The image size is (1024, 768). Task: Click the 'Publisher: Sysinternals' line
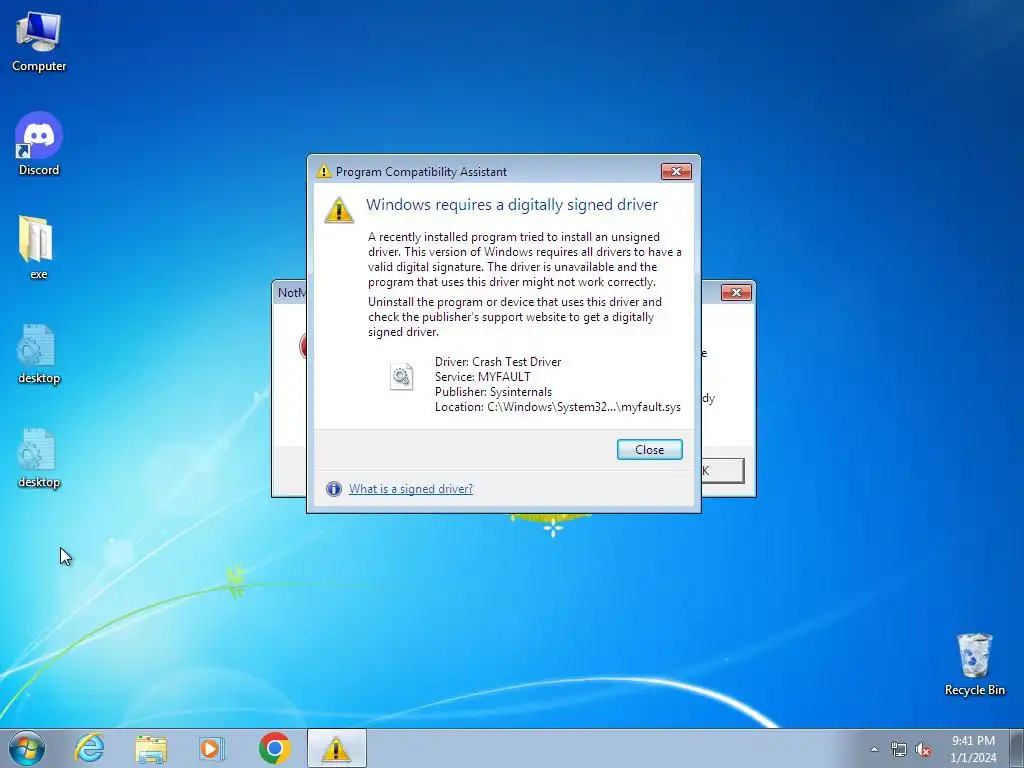[x=493, y=392]
